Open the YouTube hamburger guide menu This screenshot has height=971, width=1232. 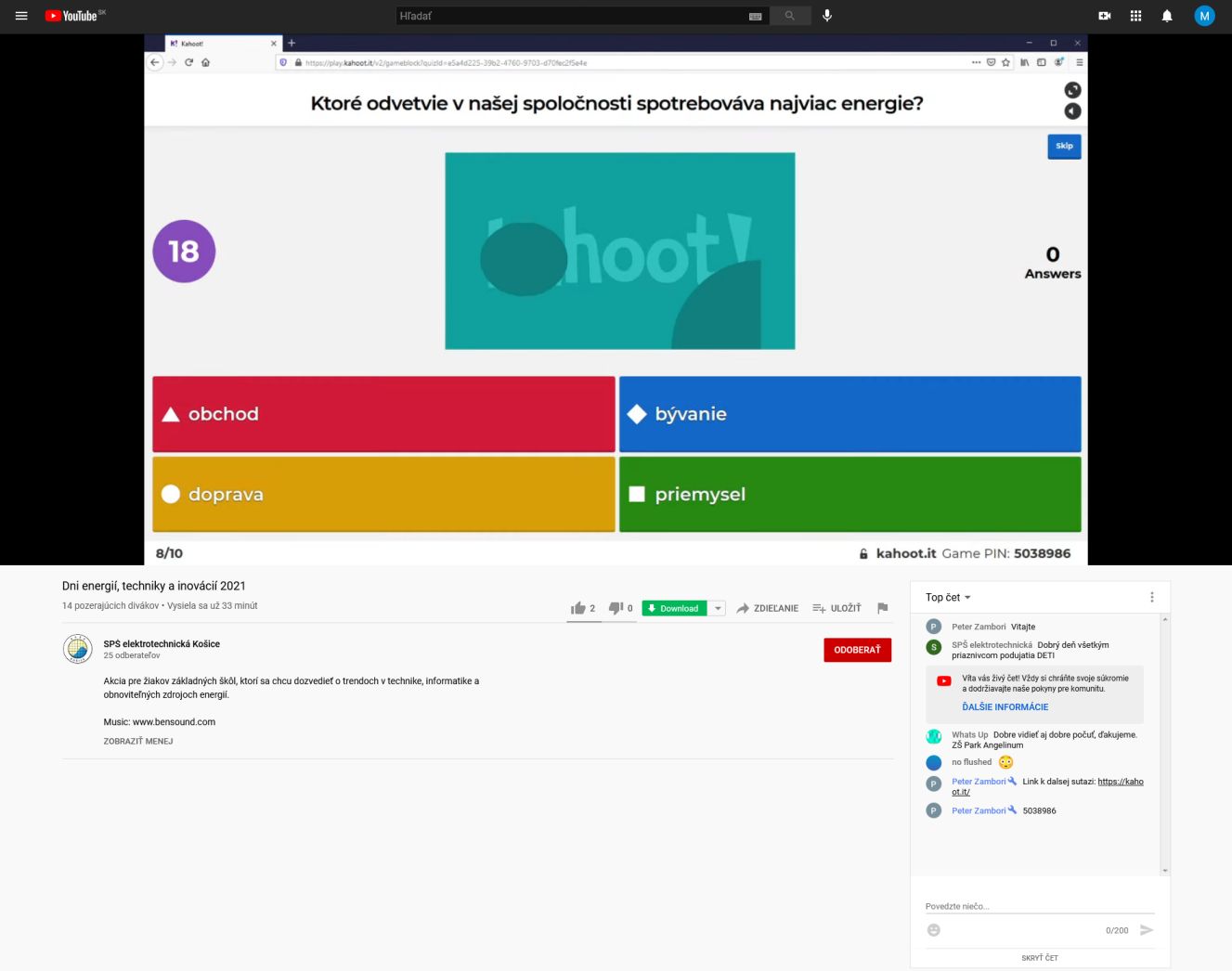[21, 16]
